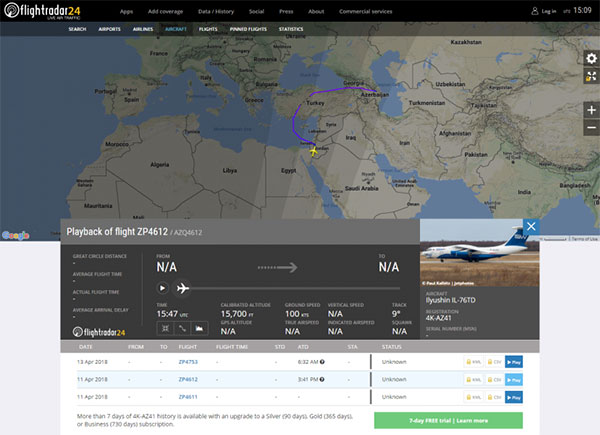This screenshot has width=600, height=435.
Task: Open the Statistics tab
Action: [291, 29]
